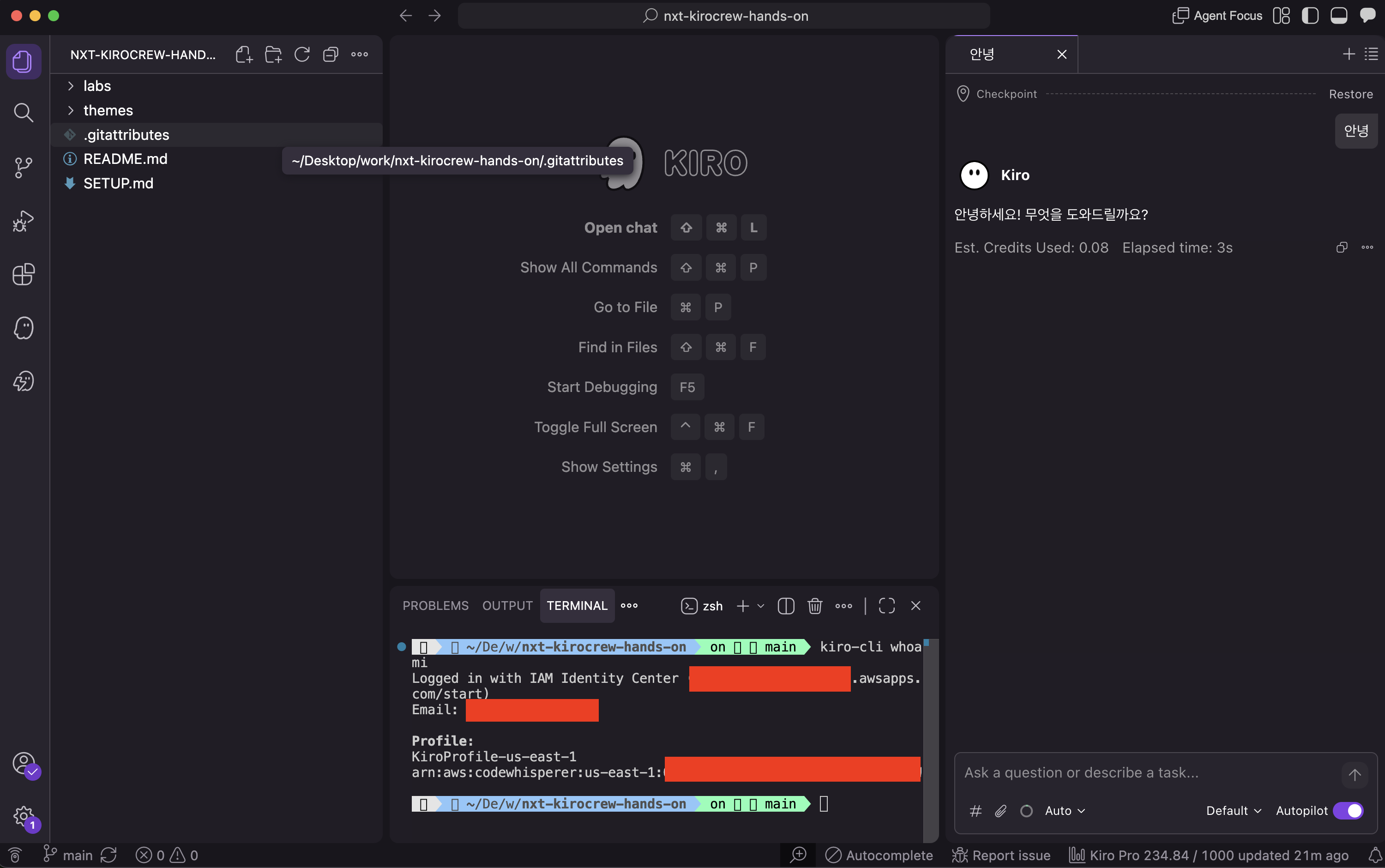Image resolution: width=1385 pixels, height=868 pixels.
Task: Open Kiro Pro usage status item
Action: (x=1208, y=856)
